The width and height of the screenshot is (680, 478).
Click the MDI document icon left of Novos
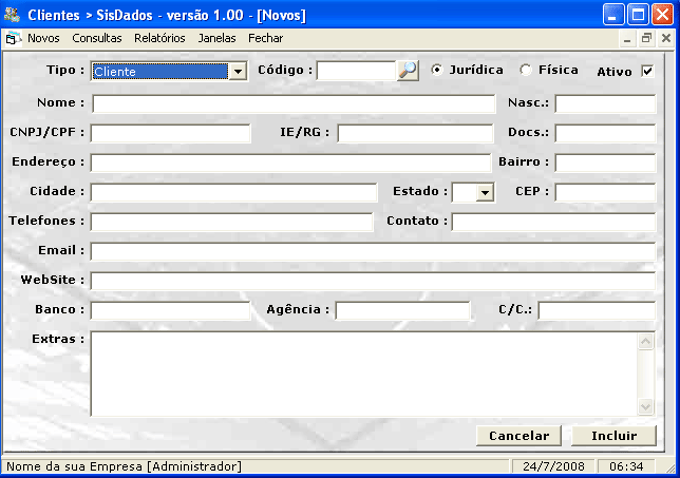click(x=13, y=39)
